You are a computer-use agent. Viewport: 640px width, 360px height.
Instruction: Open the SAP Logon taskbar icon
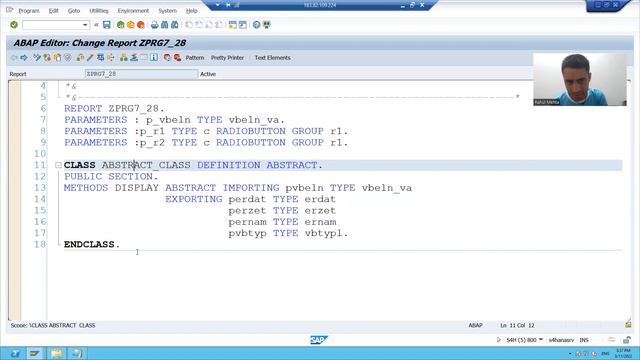pyautogui.click(x=35, y=353)
